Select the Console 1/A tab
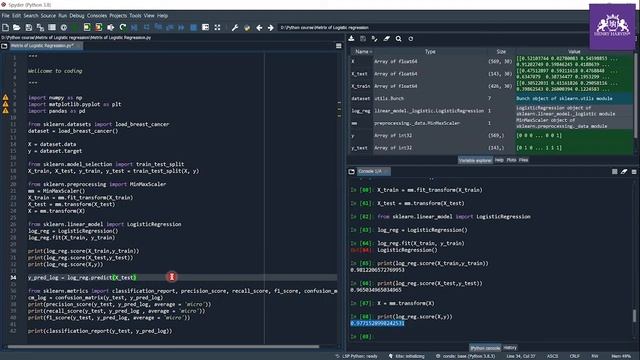The height and width of the screenshot is (360, 640). pyautogui.click(x=373, y=171)
